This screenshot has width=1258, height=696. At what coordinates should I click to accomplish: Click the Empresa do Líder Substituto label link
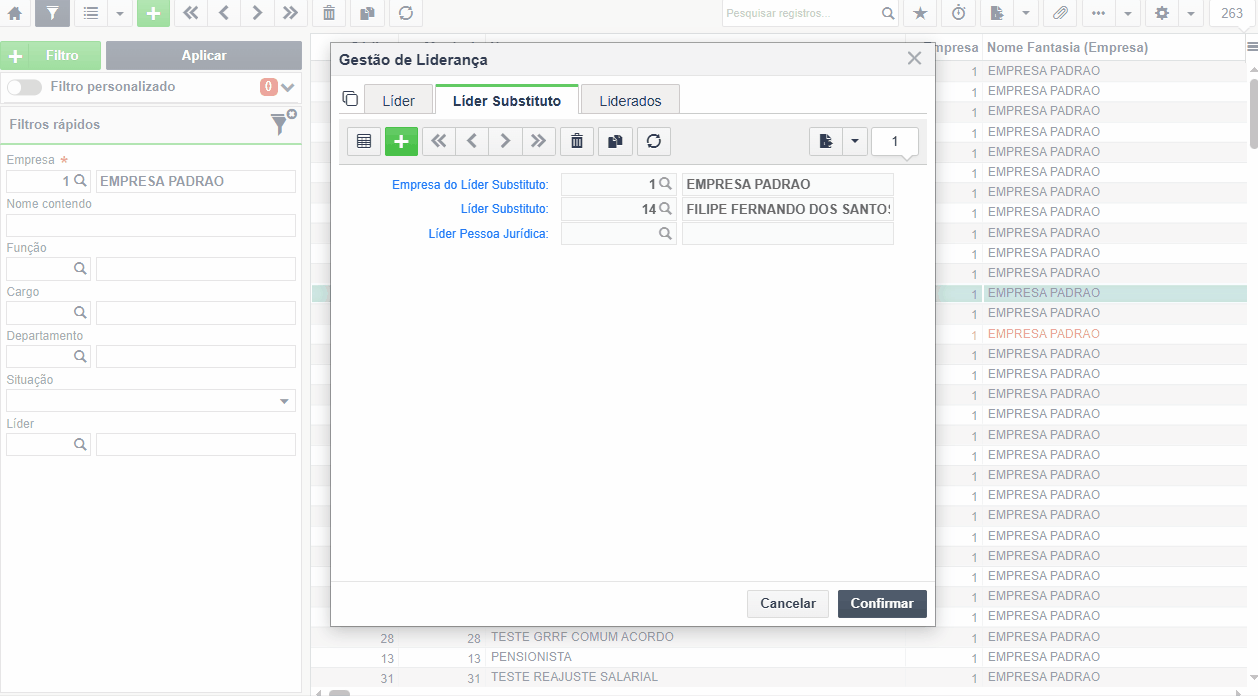(470, 185)
